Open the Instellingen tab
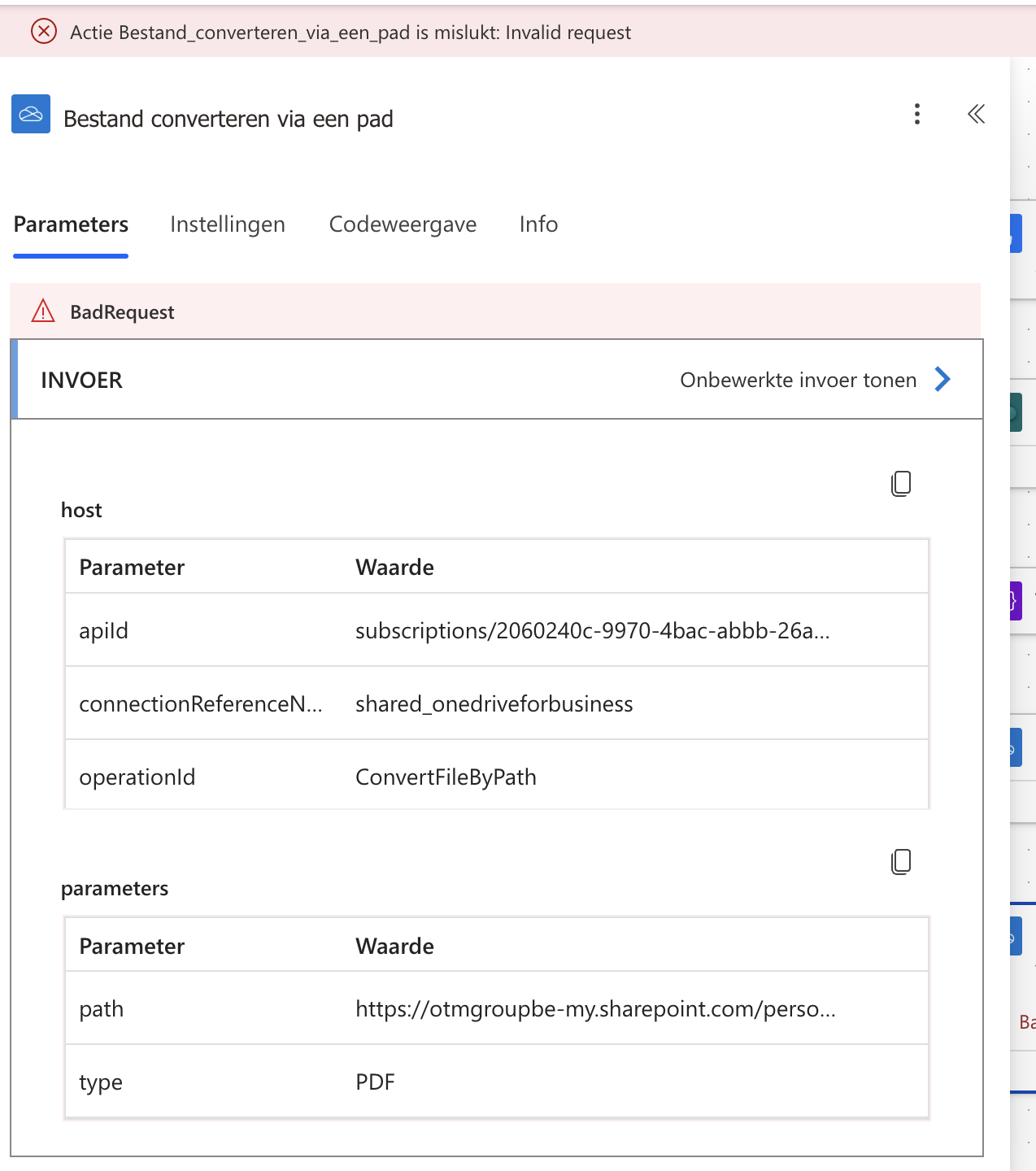Viewport: 1036px width, 1171px height. coord(228,224)
